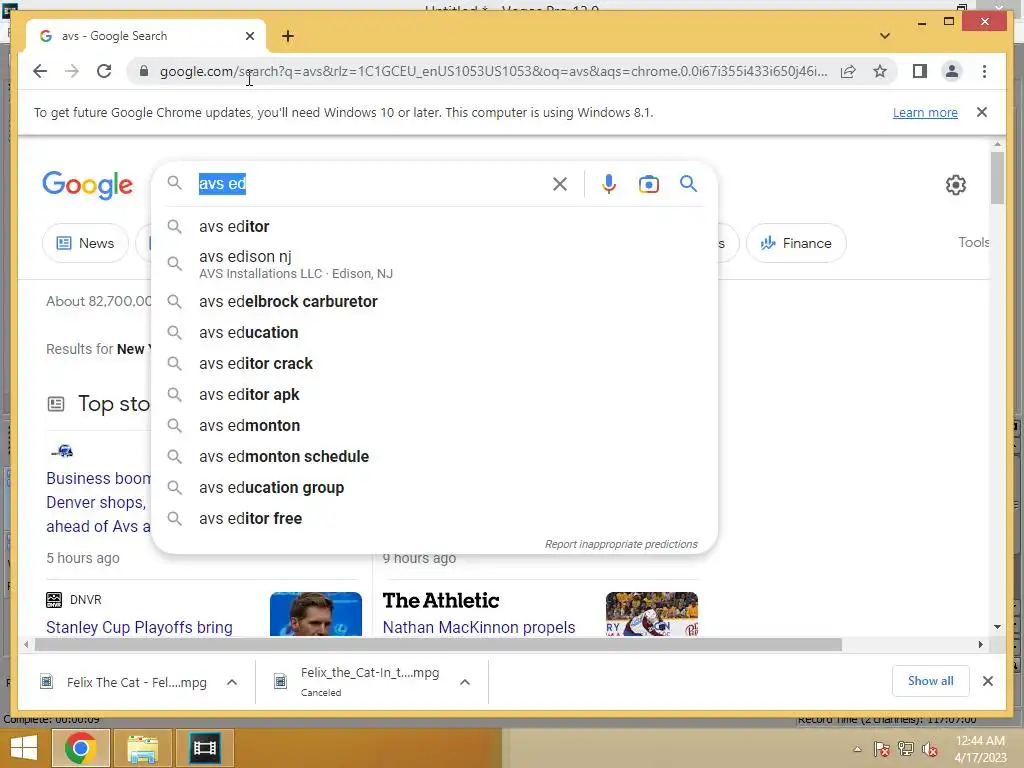This screenshot has width=1024, height=768.
Task: Open Google quick settings gear
Action: pyautogui.click(x=955, y=185)
